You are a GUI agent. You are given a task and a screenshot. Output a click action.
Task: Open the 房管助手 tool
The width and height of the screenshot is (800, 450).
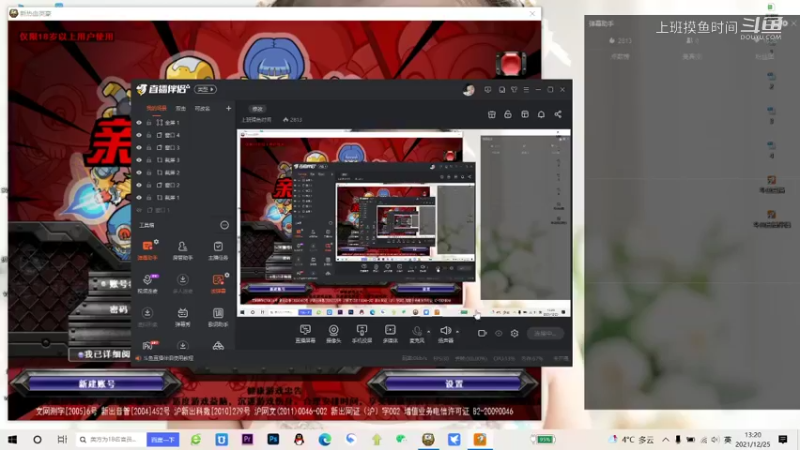[182, 250]
